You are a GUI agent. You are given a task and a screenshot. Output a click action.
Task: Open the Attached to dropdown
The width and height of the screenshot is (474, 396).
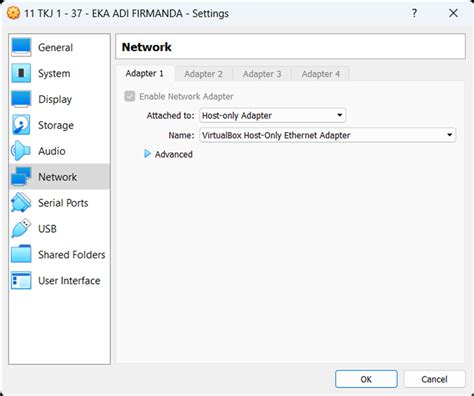[x=272, y=116]
